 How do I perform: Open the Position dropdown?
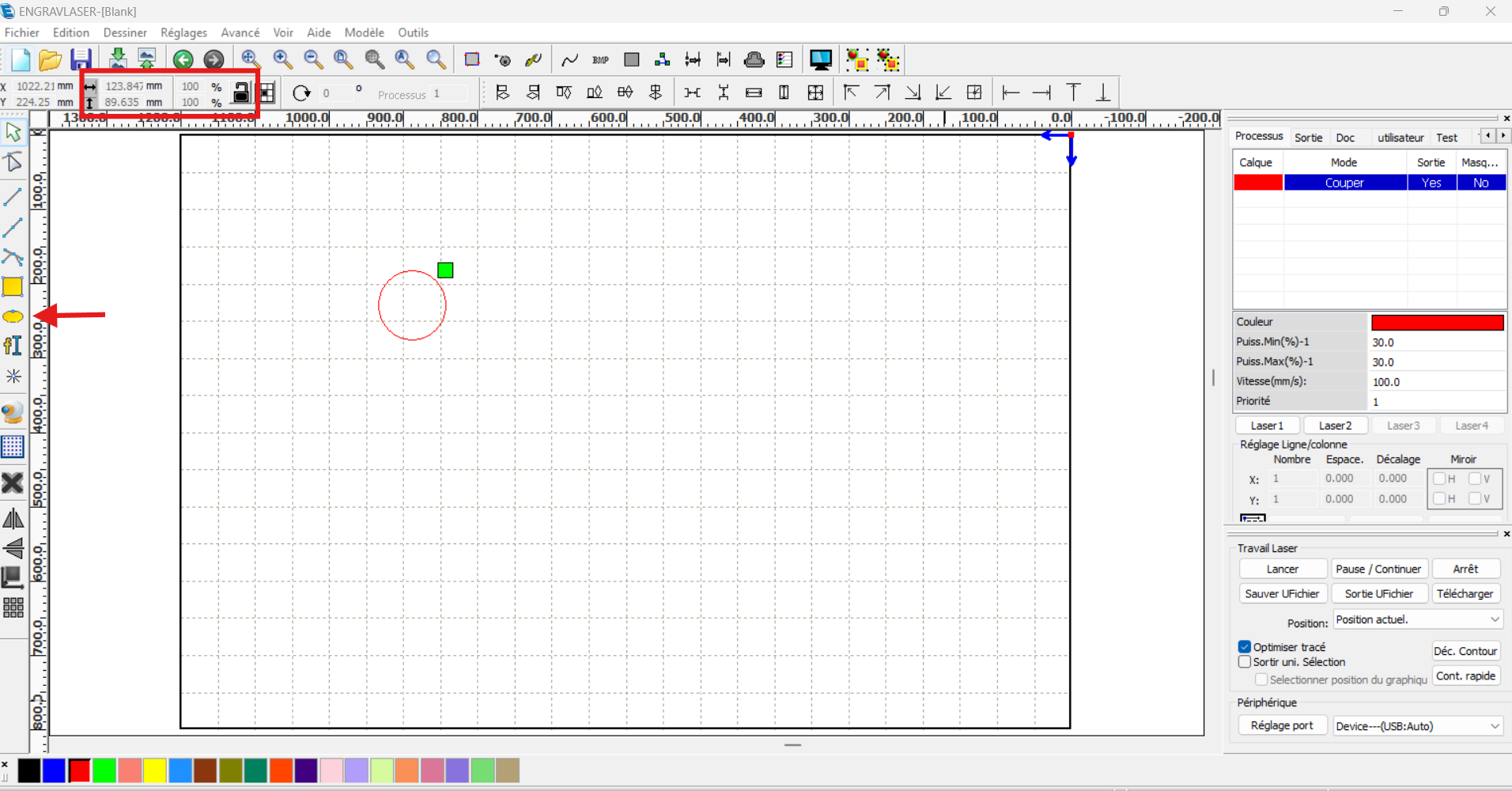tap(1418, 619)
